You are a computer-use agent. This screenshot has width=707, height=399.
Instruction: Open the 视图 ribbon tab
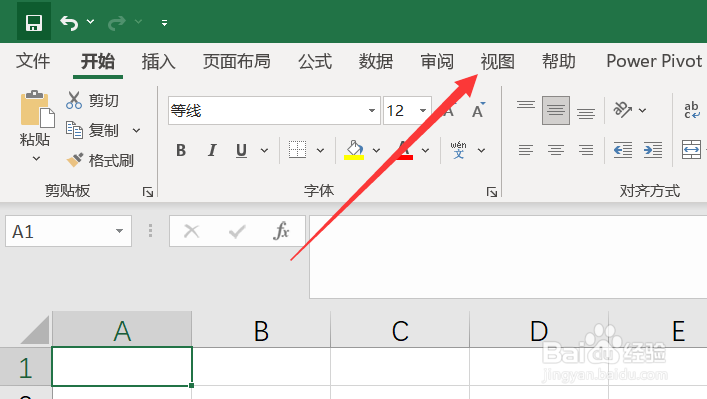coord(497,61)
